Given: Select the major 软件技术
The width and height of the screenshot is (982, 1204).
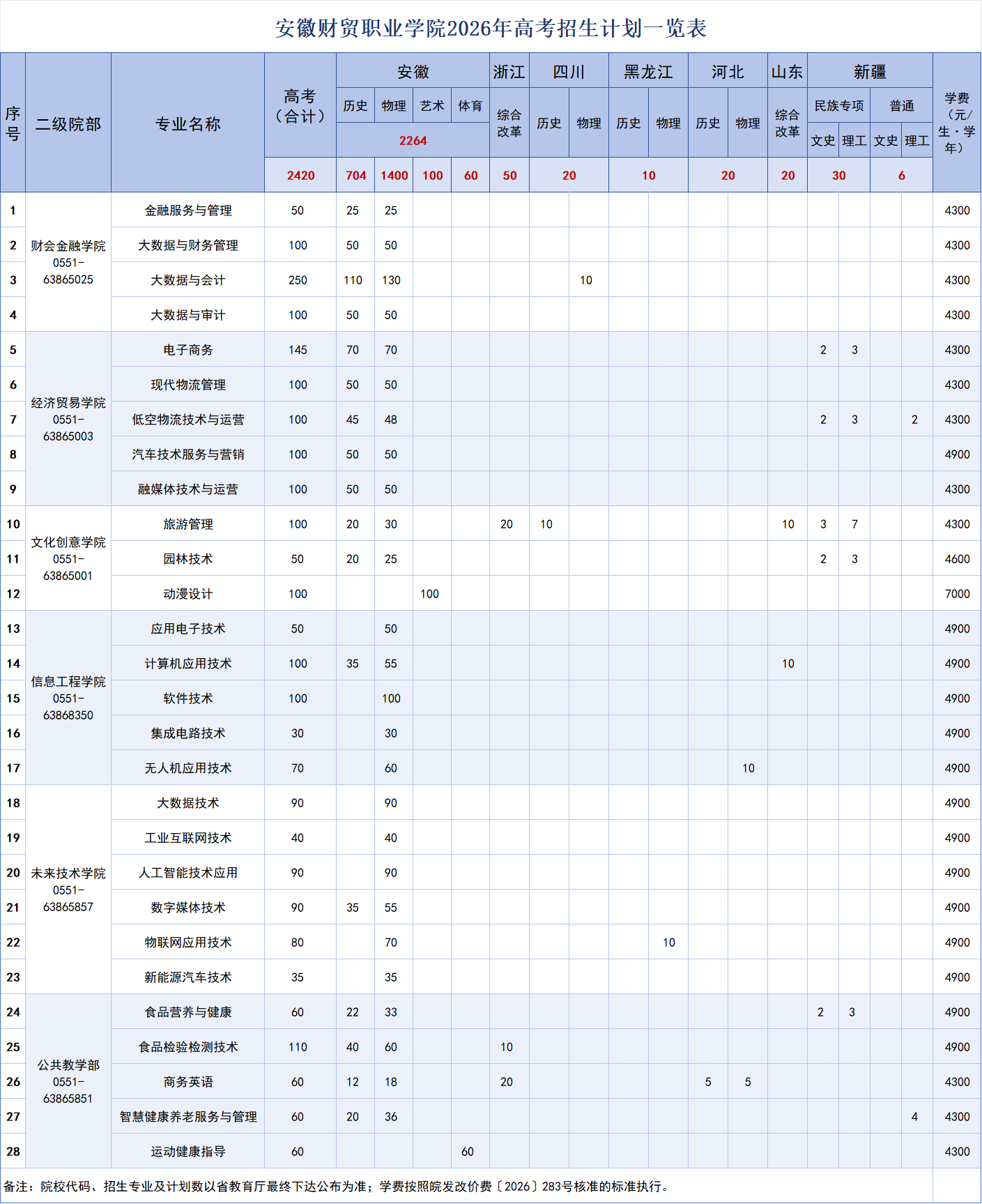Looking at the screenshot, I should (187, 698).
